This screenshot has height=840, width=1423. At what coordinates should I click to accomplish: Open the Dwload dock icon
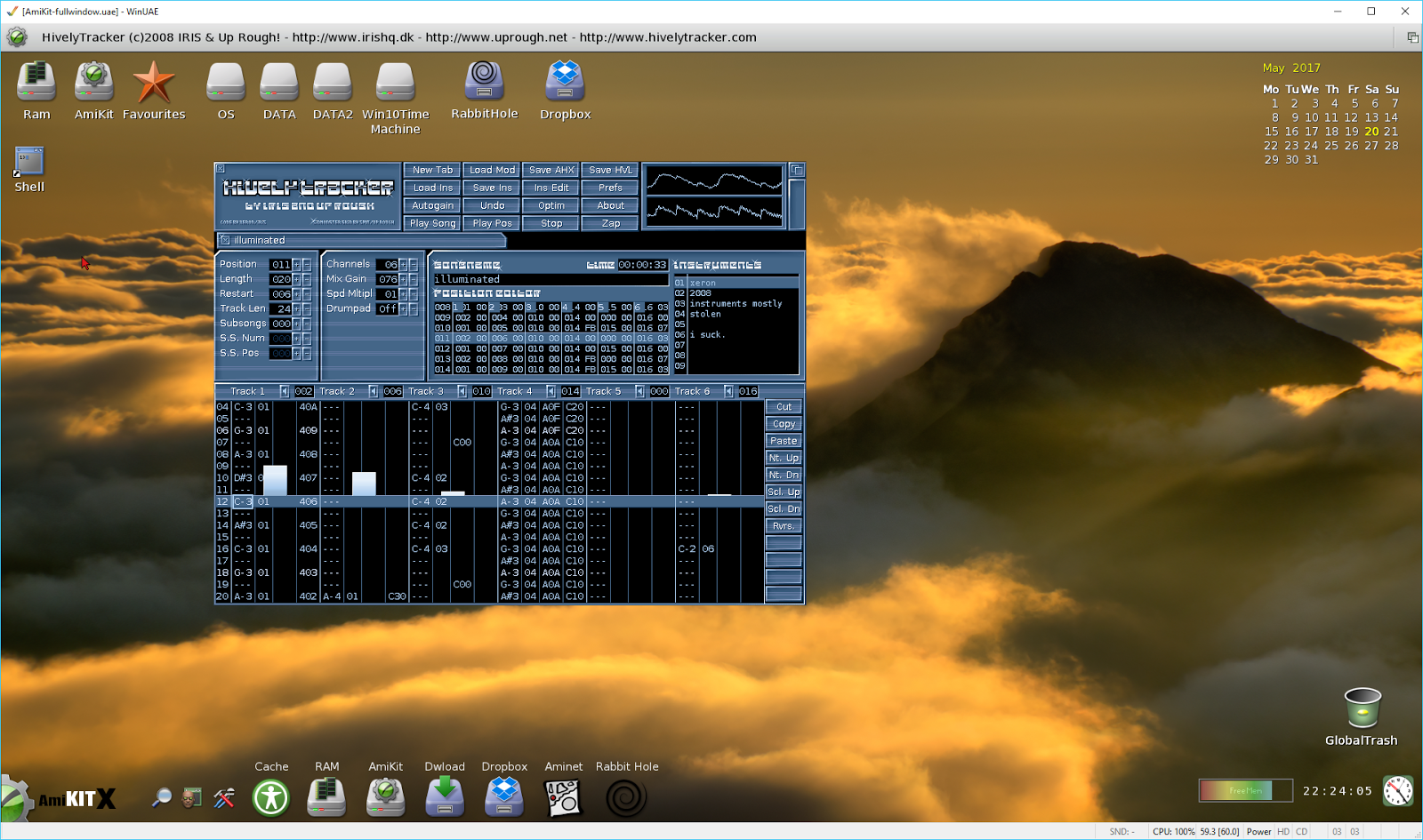tap(445, 796)
